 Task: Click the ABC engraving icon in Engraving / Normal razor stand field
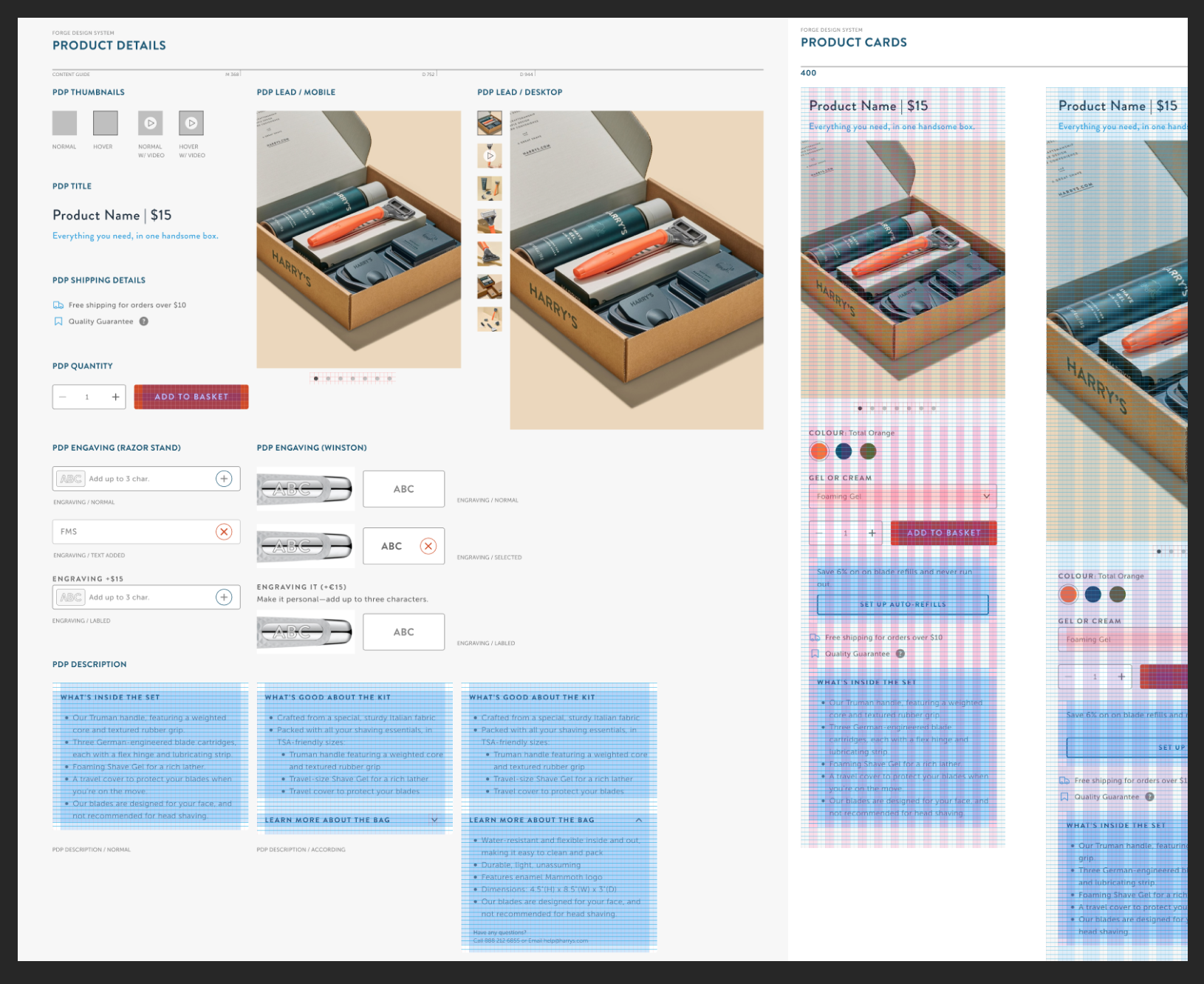pos(71,479)
